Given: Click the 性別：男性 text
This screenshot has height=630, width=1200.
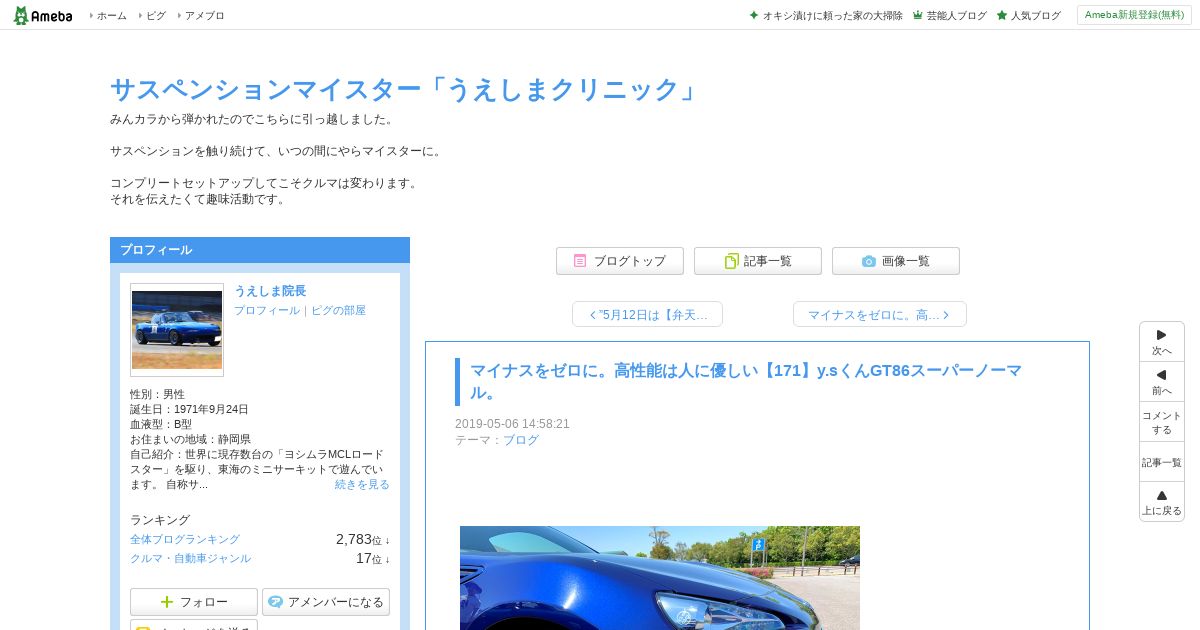Looking at the screenshot, I should [157, 394].
